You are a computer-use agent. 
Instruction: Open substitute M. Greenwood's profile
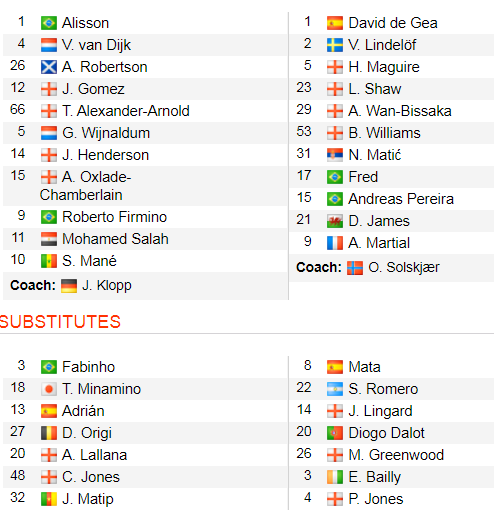pos(396,455)
